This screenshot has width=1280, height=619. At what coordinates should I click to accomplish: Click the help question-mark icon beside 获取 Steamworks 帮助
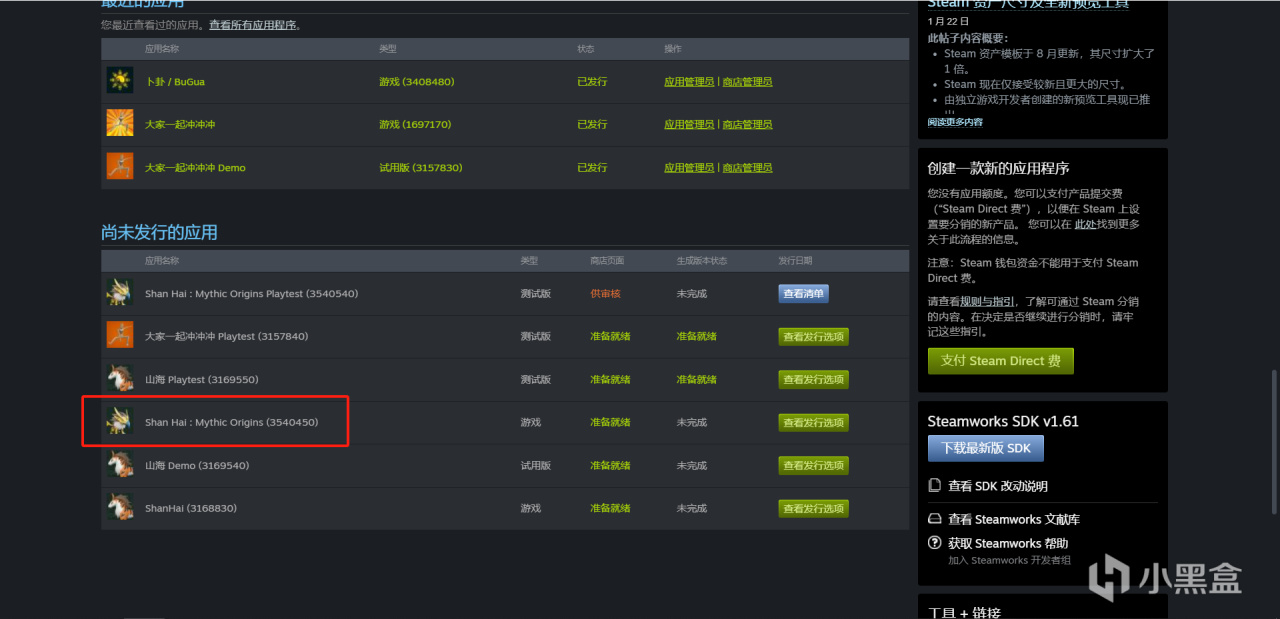pos(935,543)
